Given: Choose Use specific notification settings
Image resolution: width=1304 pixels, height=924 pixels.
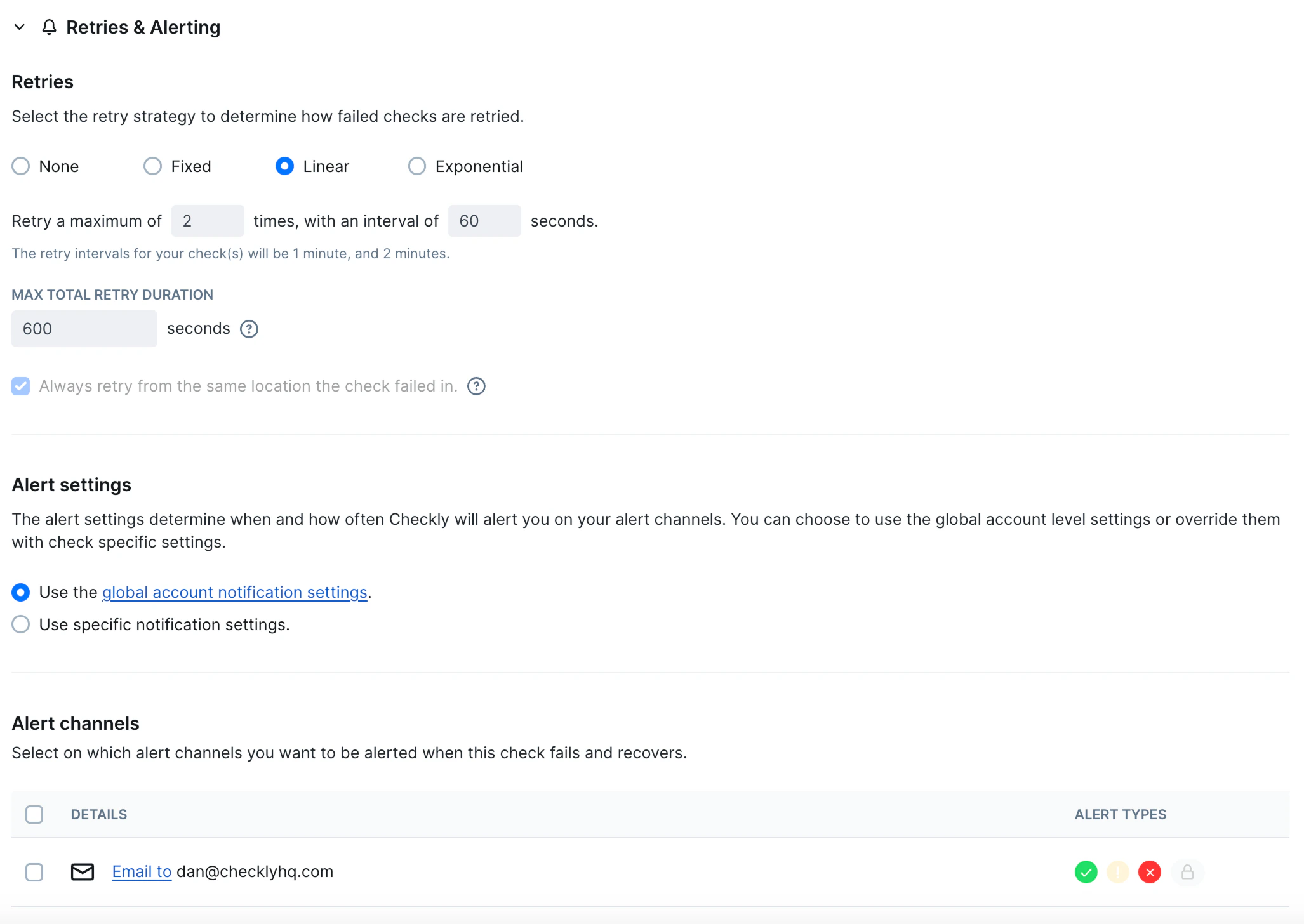Looking at the screenshot, I should [20, 624].
